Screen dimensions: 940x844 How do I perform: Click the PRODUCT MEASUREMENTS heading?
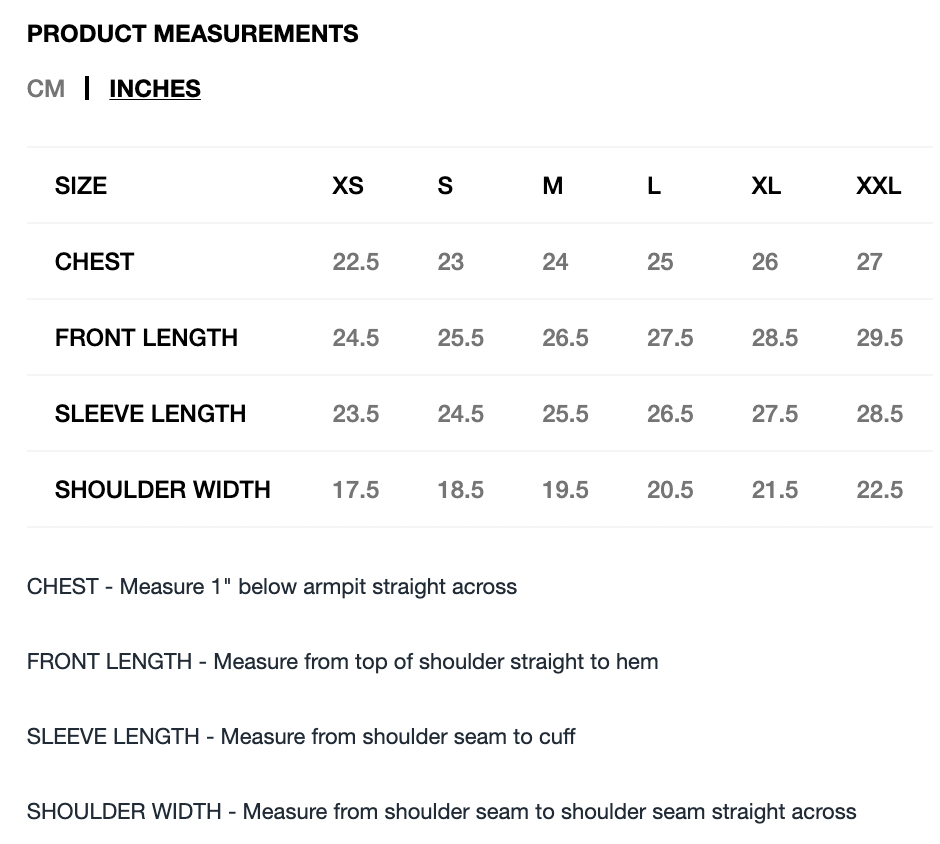coord(192,34)
